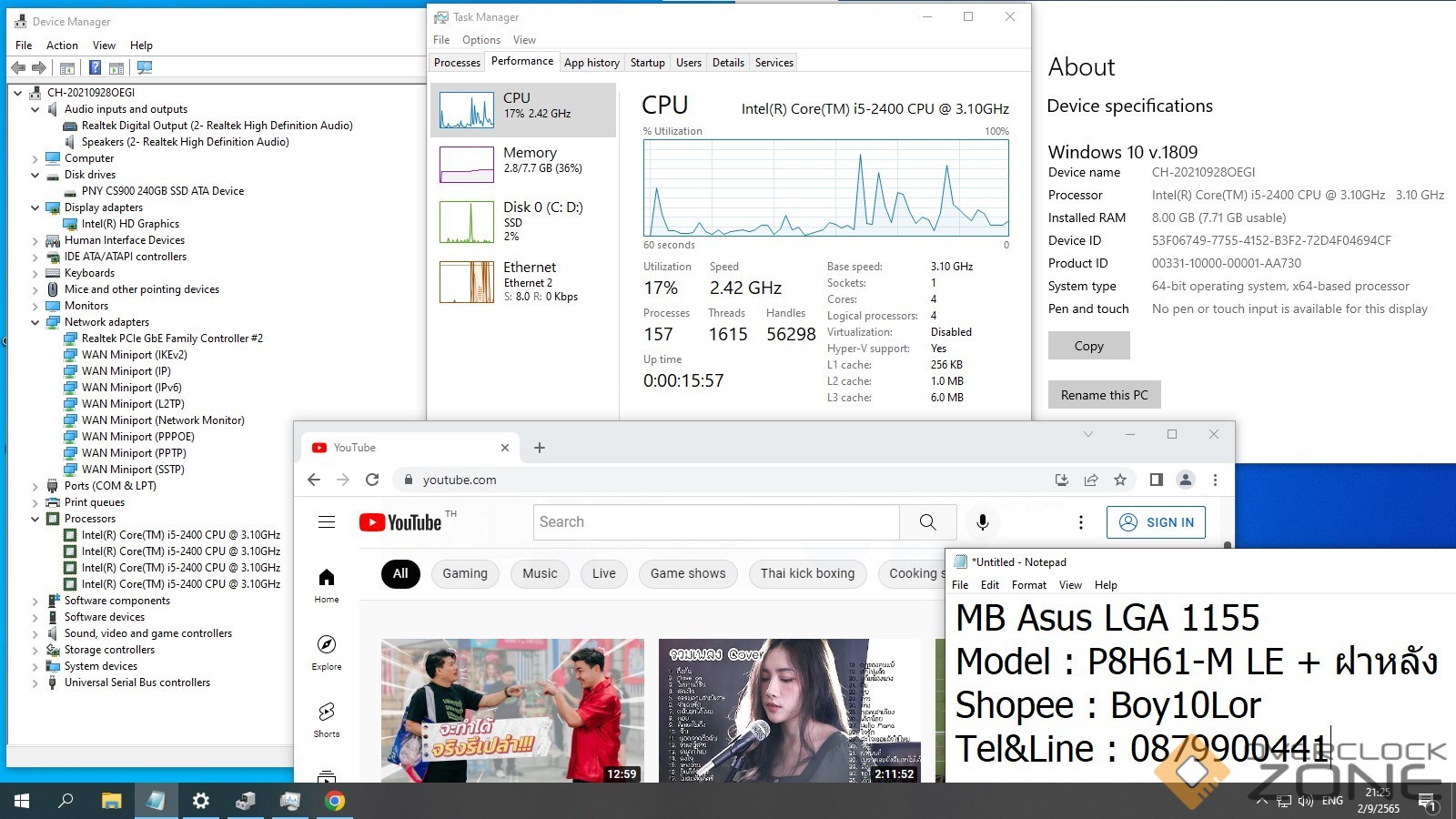Open the YouTube hamburger guide menu
This screenshot has height=819, width=1456.
[327, 522]
